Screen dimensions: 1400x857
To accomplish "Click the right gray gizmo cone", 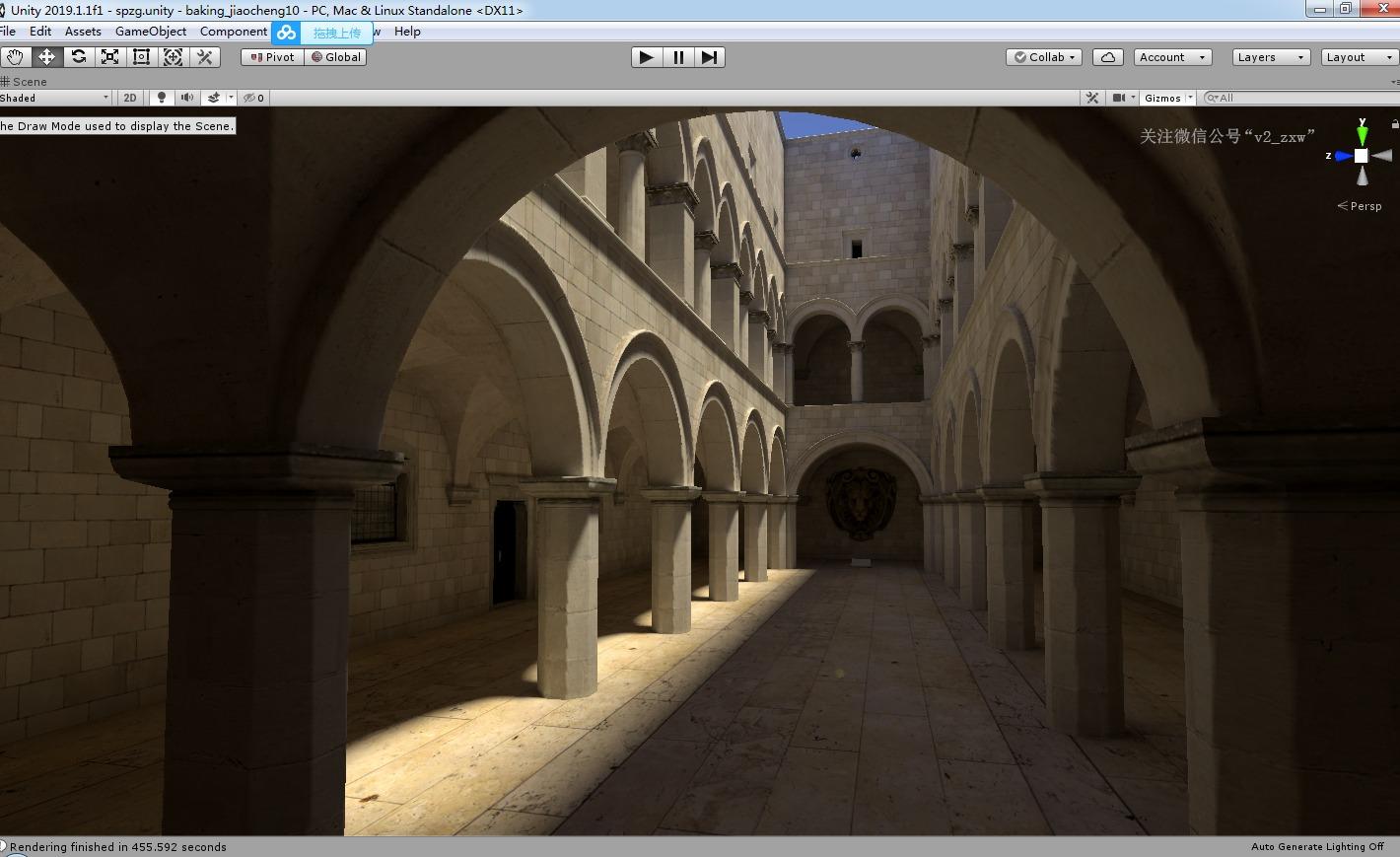I will click(x=1381, y=156).
